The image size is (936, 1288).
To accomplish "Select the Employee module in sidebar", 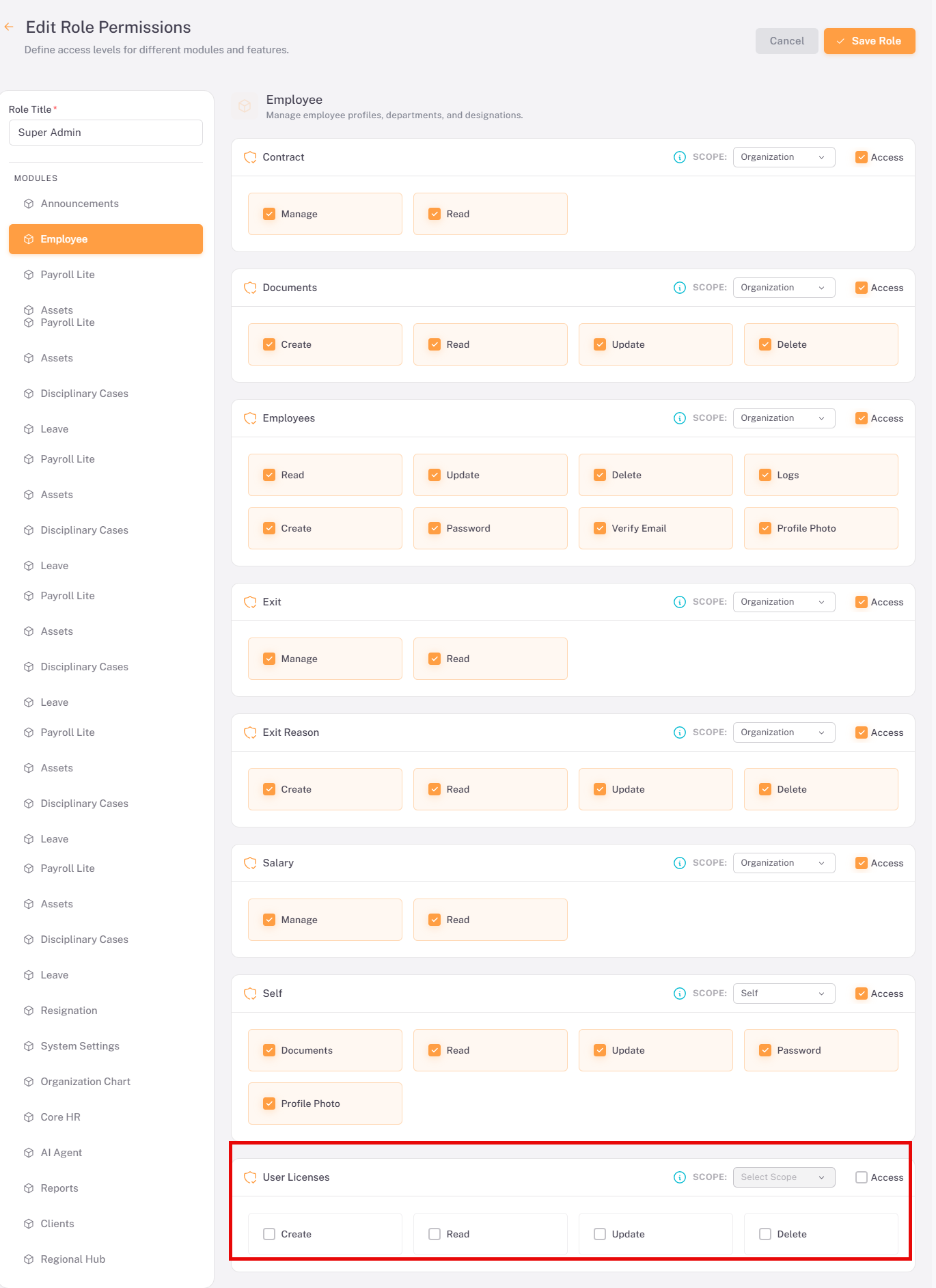I will tap(106, 239).
